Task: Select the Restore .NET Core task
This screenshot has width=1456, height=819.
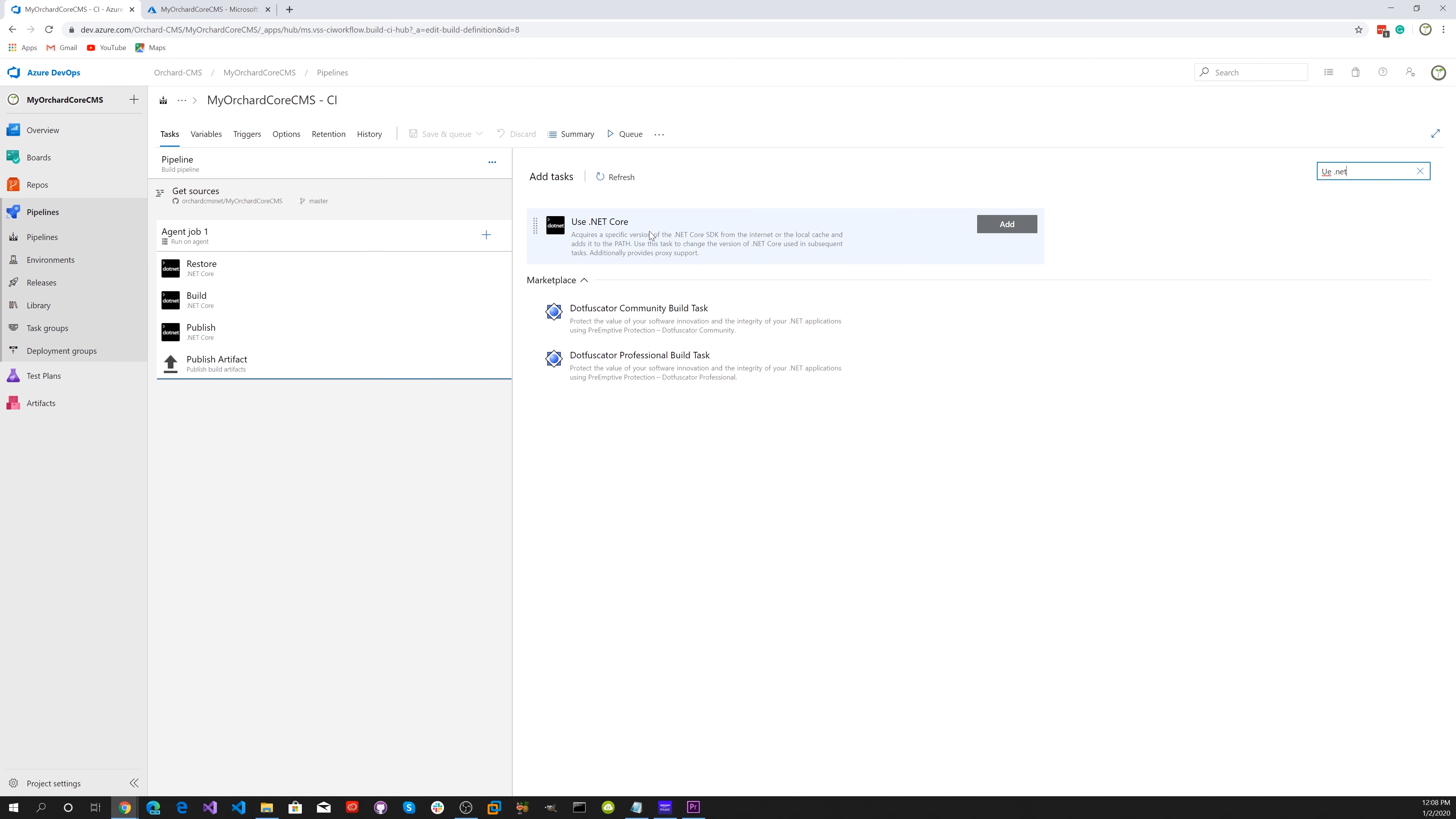Action: coord(334,268)
